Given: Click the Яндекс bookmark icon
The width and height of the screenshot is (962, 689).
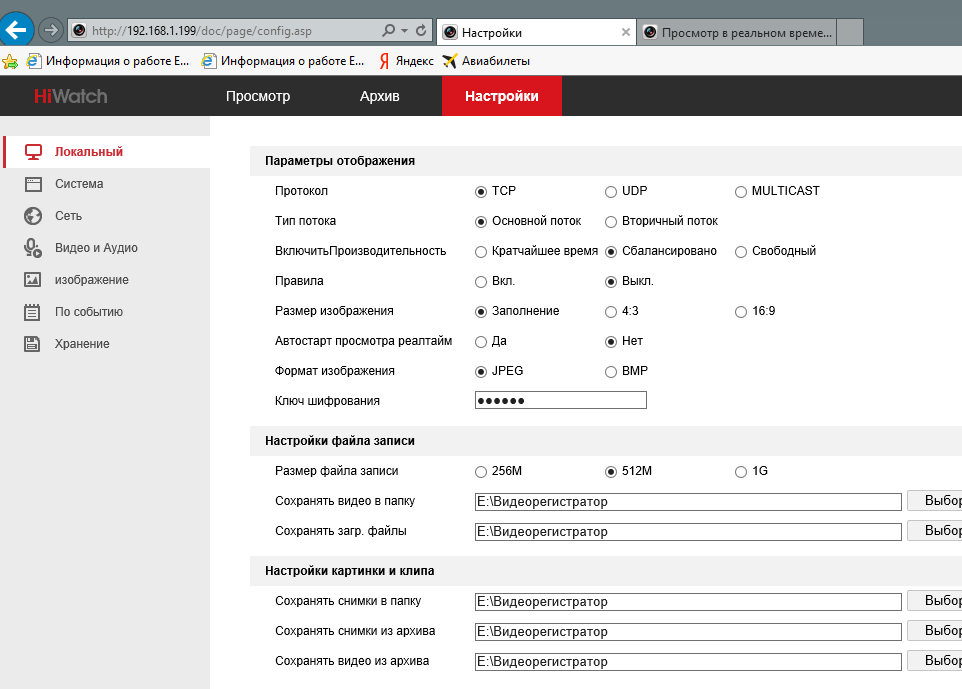Looking at the screenshot, I should [x=384, y=61].
